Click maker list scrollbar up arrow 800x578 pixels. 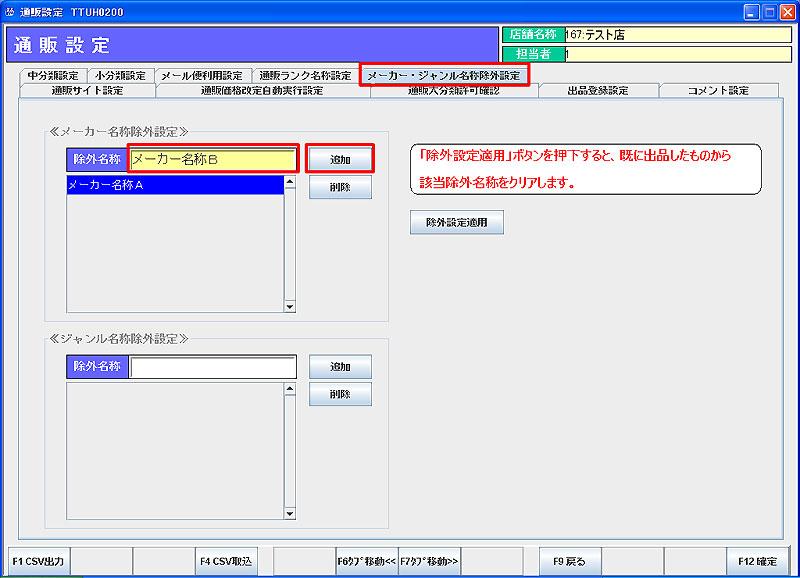tap(290, 182)
